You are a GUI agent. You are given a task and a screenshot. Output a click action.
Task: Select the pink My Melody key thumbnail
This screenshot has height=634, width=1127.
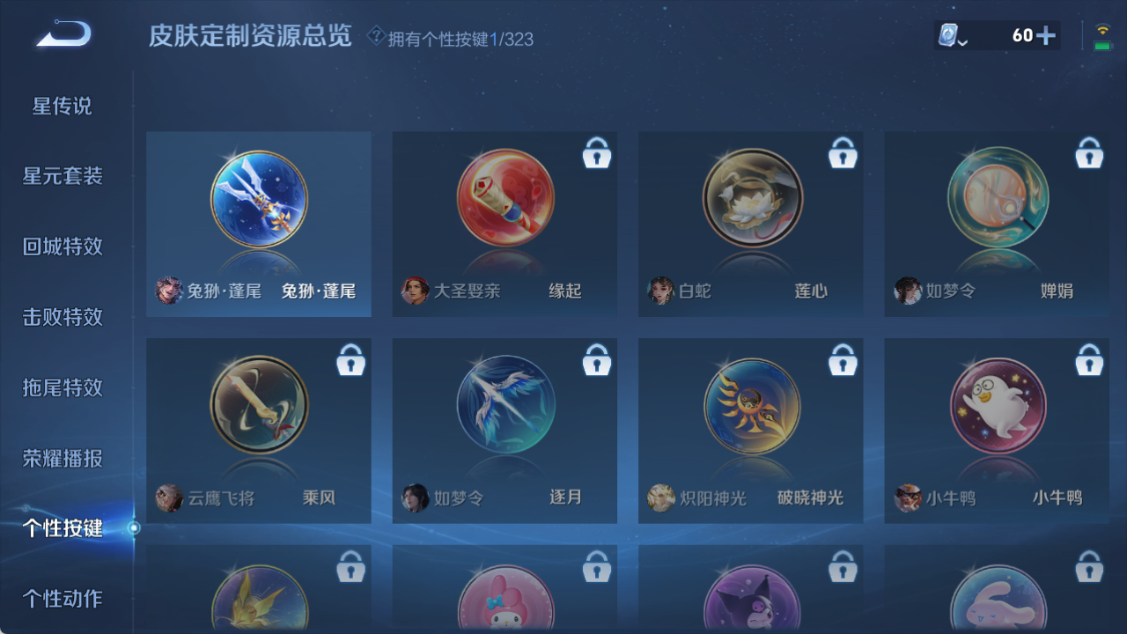[506, 599]
